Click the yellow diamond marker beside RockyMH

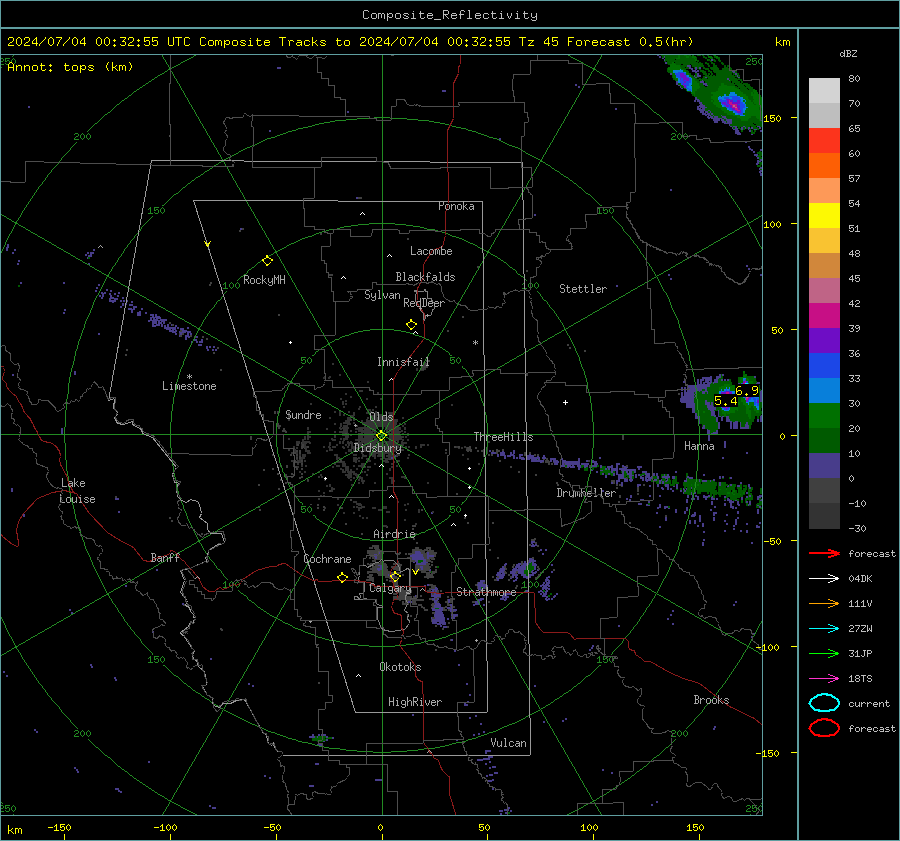[267, 261]
